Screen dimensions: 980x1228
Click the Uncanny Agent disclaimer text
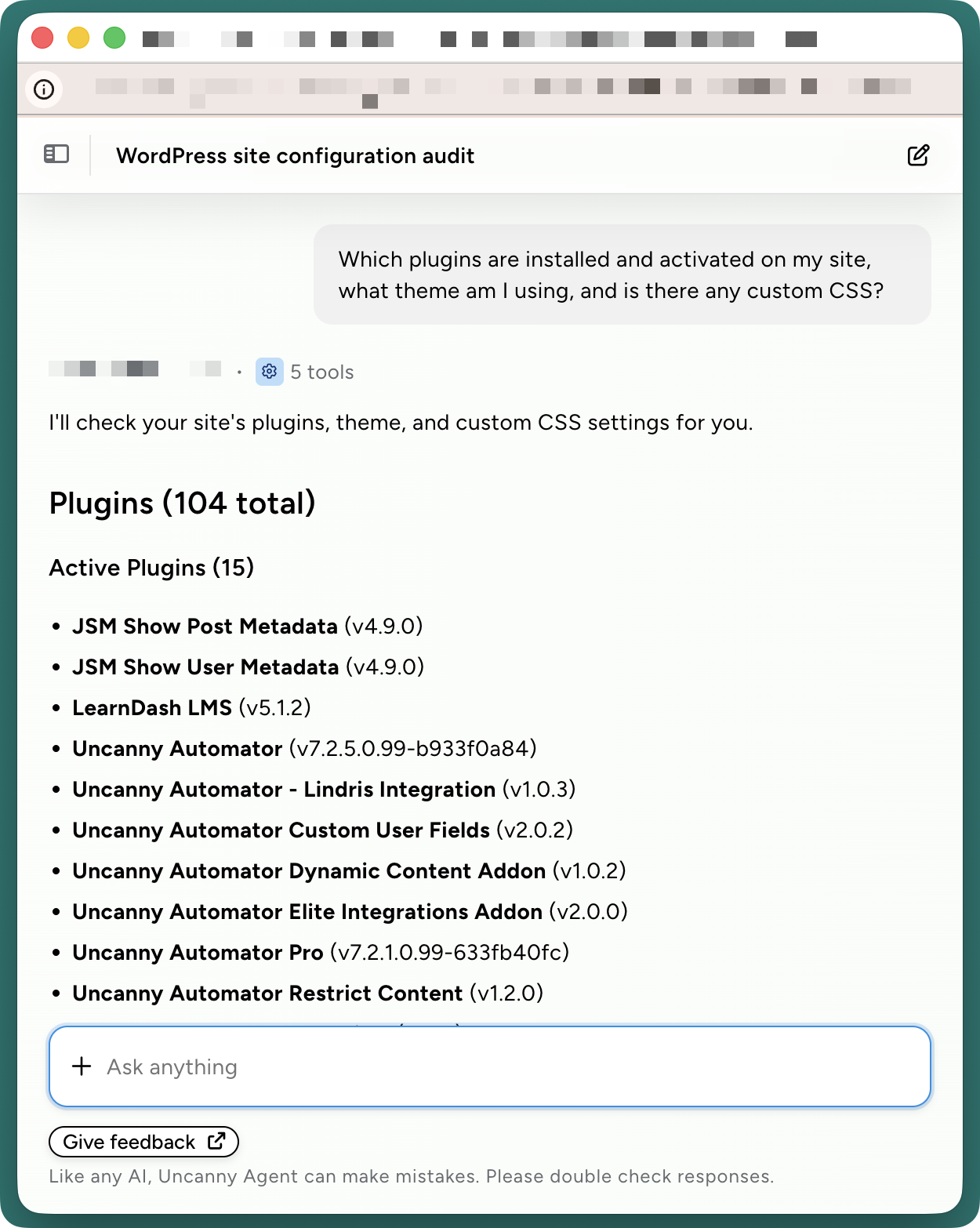pyautogui.click(x=411, y=1176)
